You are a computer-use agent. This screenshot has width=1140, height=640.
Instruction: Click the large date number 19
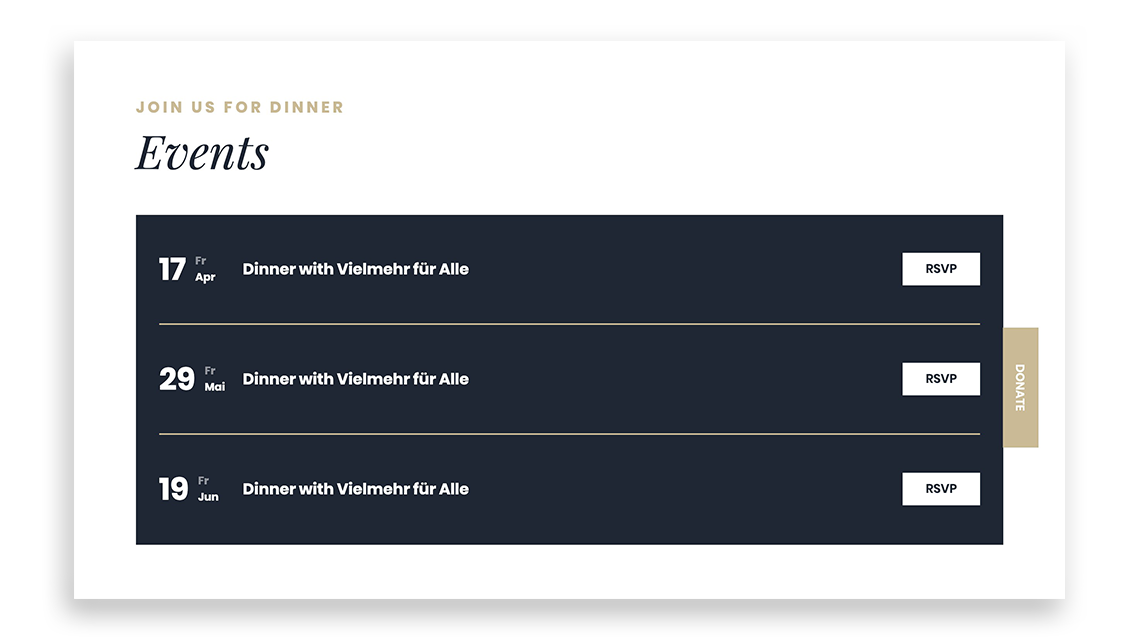pyautogui.click(x=173, y=490)
